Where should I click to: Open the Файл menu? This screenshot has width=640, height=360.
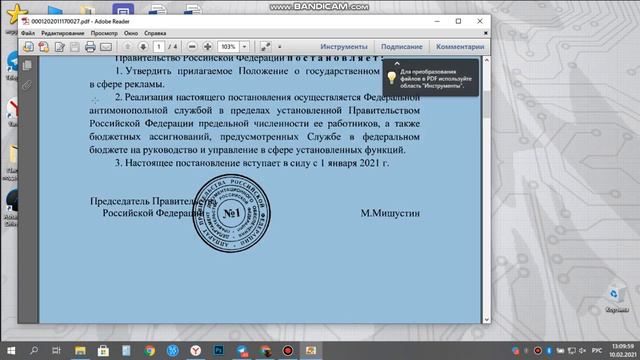click(28, 33)
